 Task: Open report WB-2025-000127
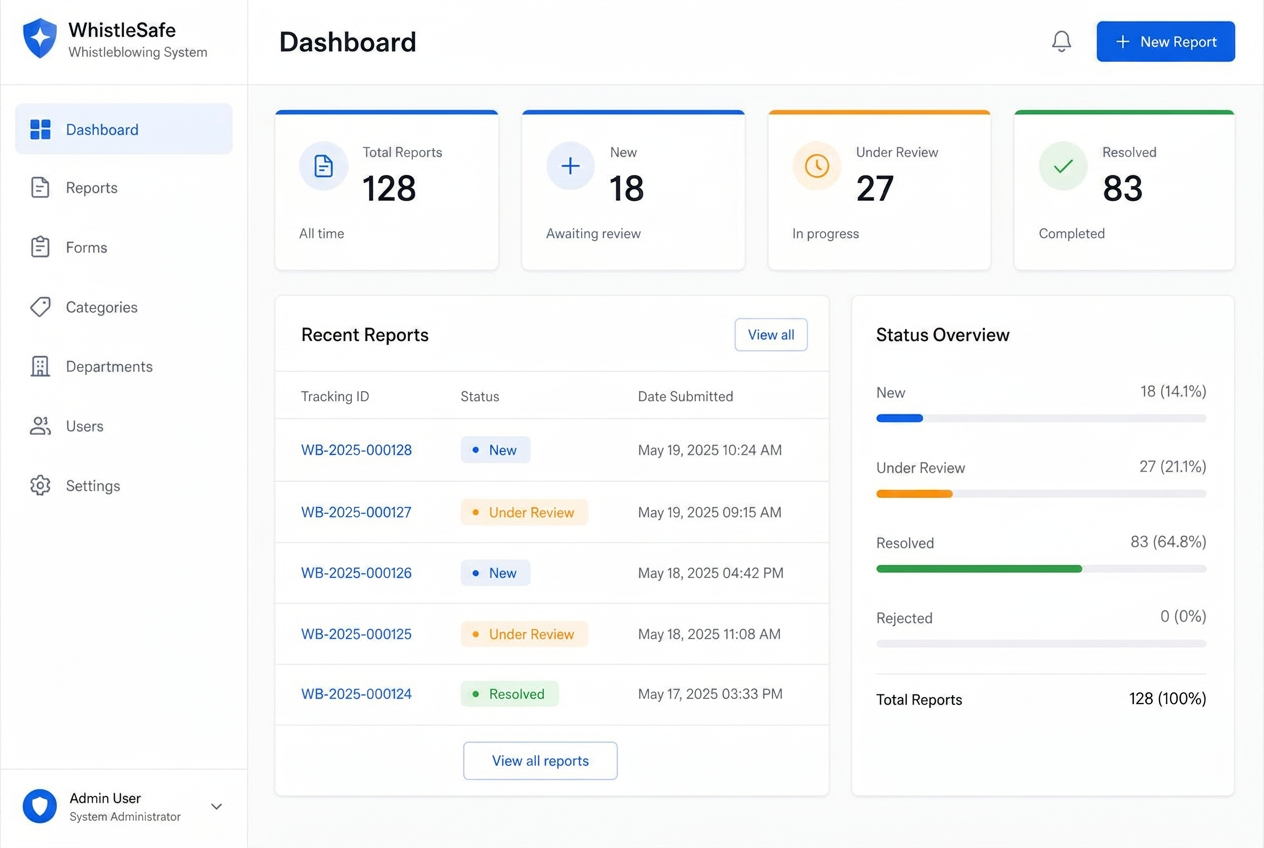click(x=356, y=512)
